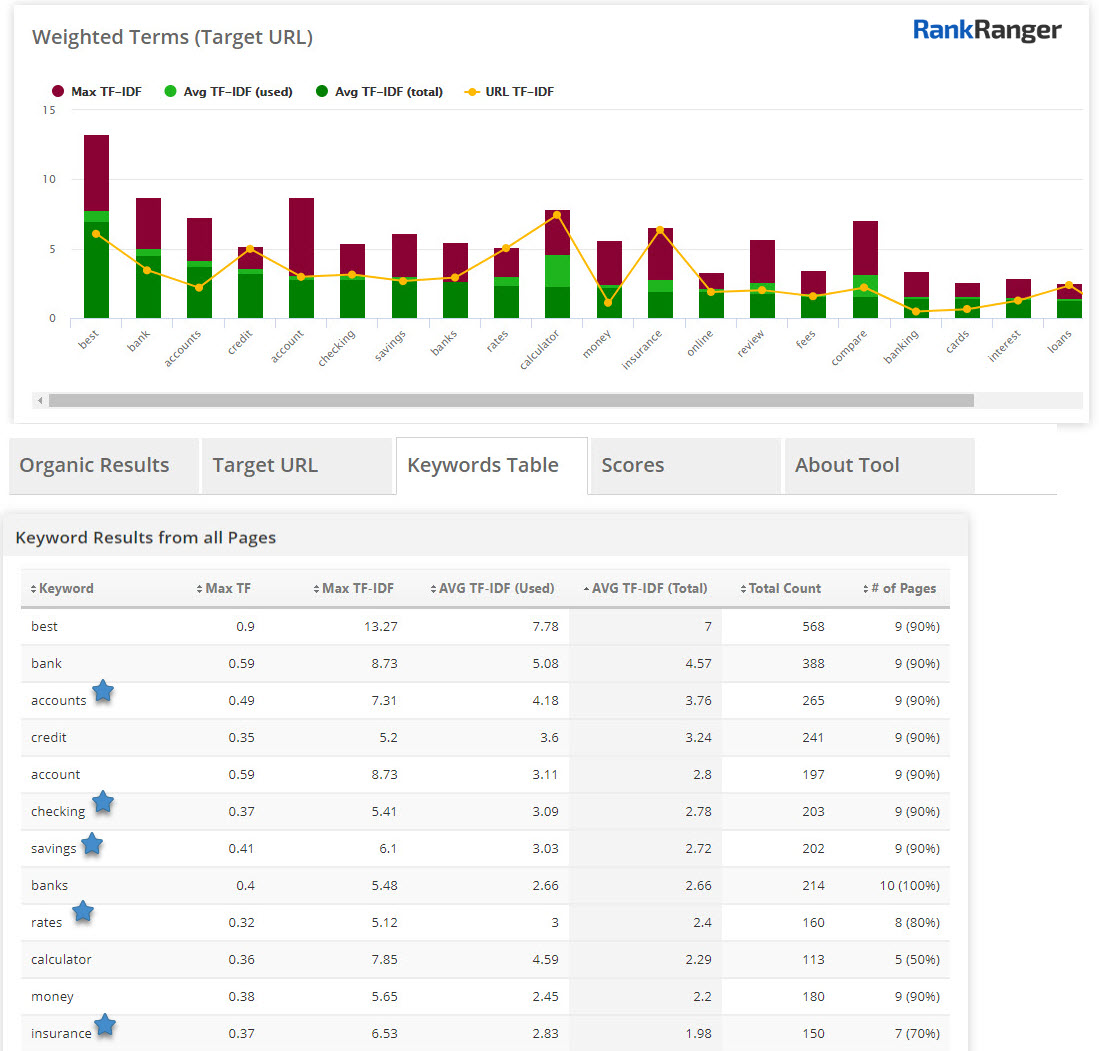Hide the URL TF-IDF line series
This screenshot has width=1099, height=1051.
tap(509, 92)
